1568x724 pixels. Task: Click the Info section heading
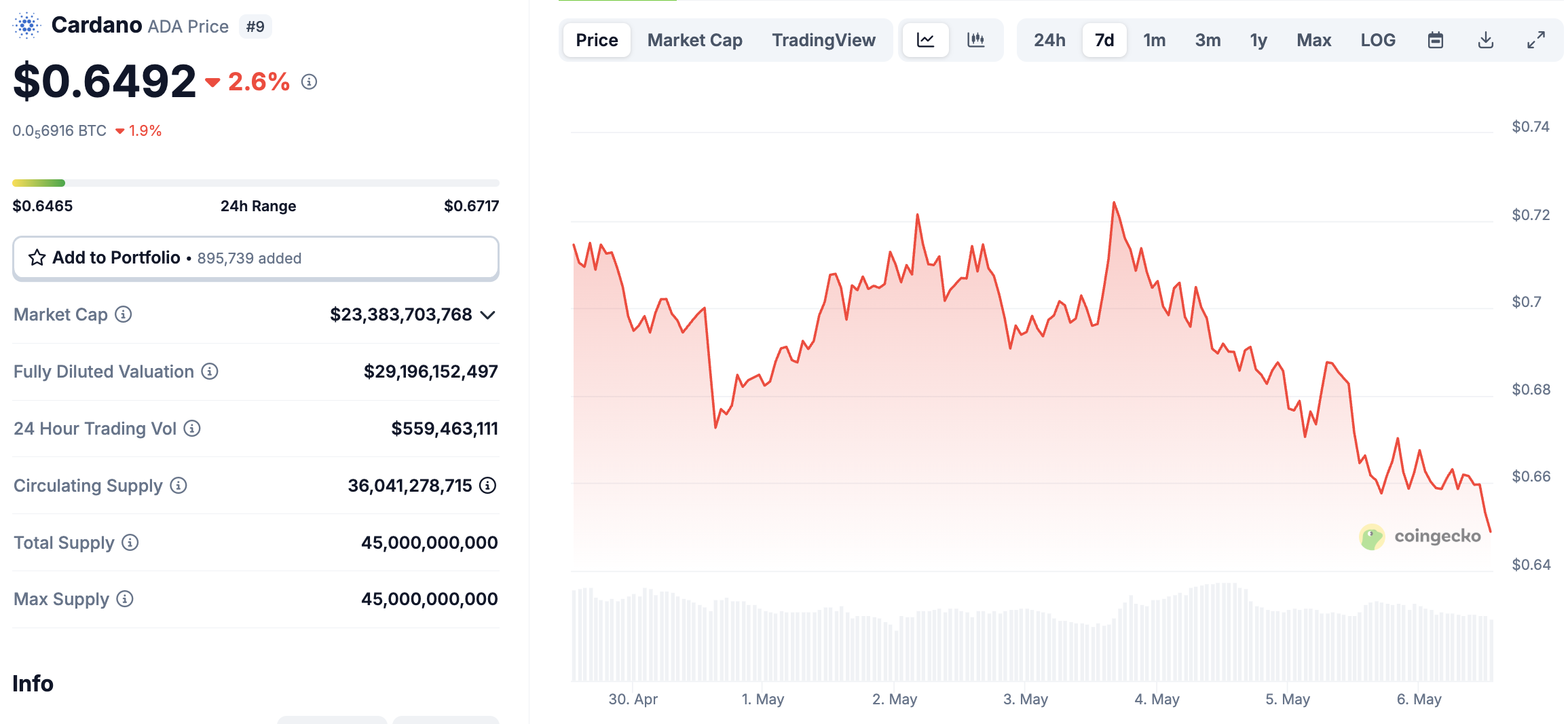tap(33, 683)
